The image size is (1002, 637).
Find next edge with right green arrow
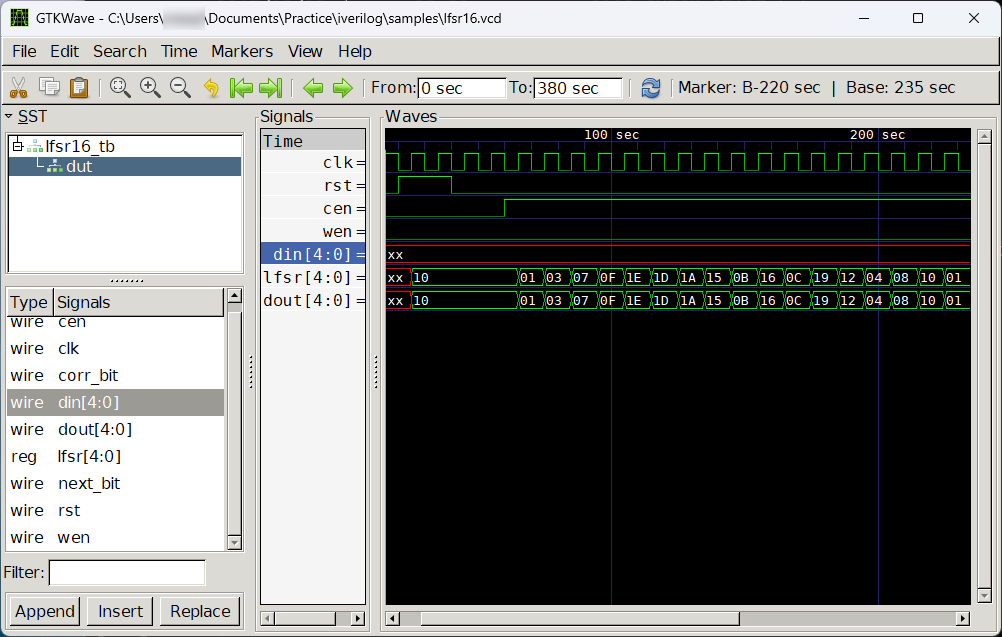coord(343,88)
